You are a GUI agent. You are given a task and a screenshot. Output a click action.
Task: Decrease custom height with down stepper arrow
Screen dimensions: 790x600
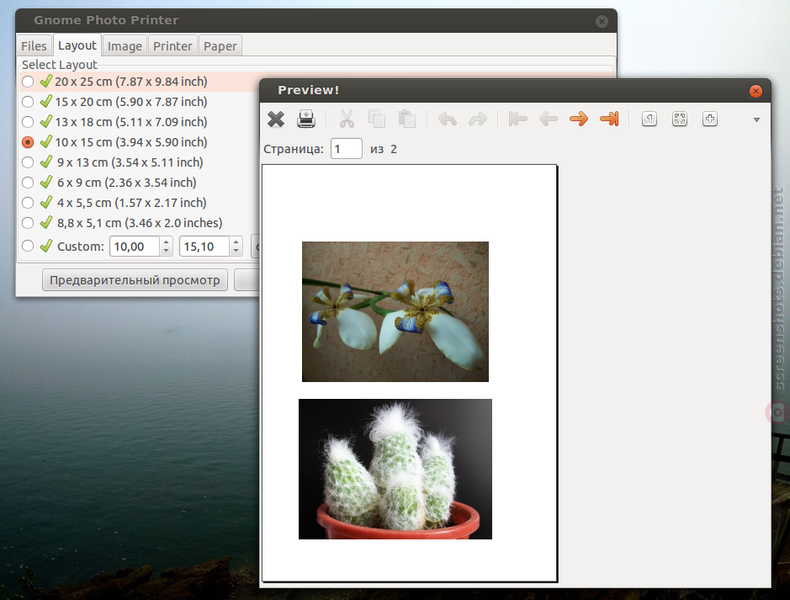coord(236,251)
